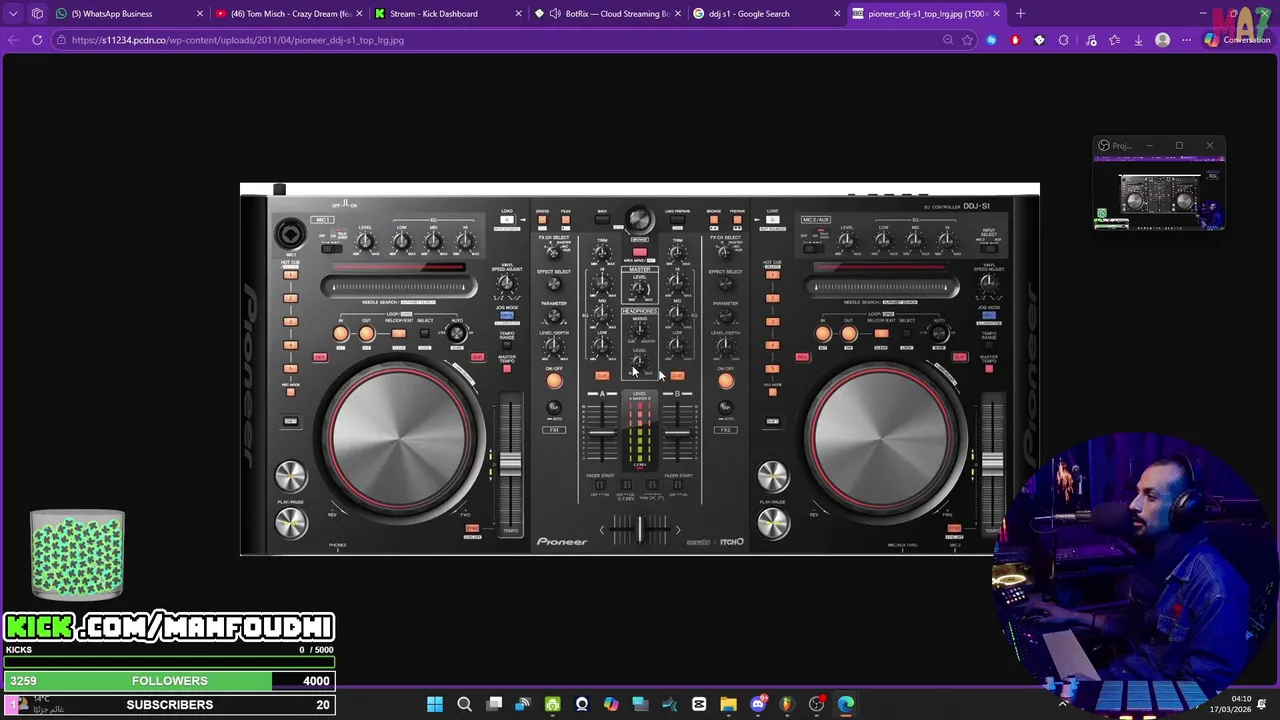
Task: Open the Shazam extension icon
Action: coord(991,40)
